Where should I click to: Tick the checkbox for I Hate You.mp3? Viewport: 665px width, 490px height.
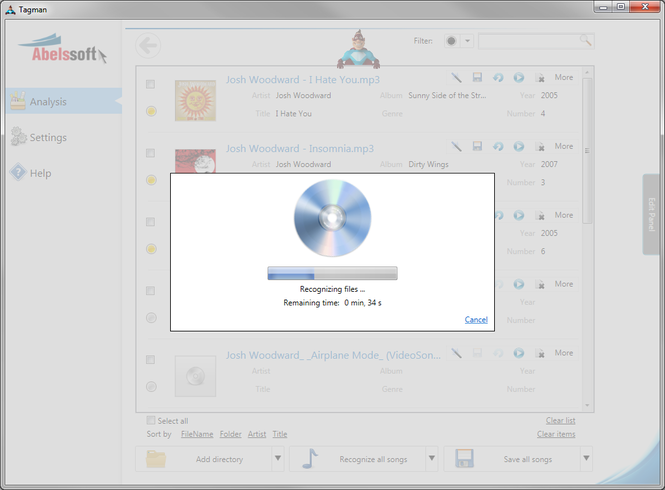[x=151, y=84]
